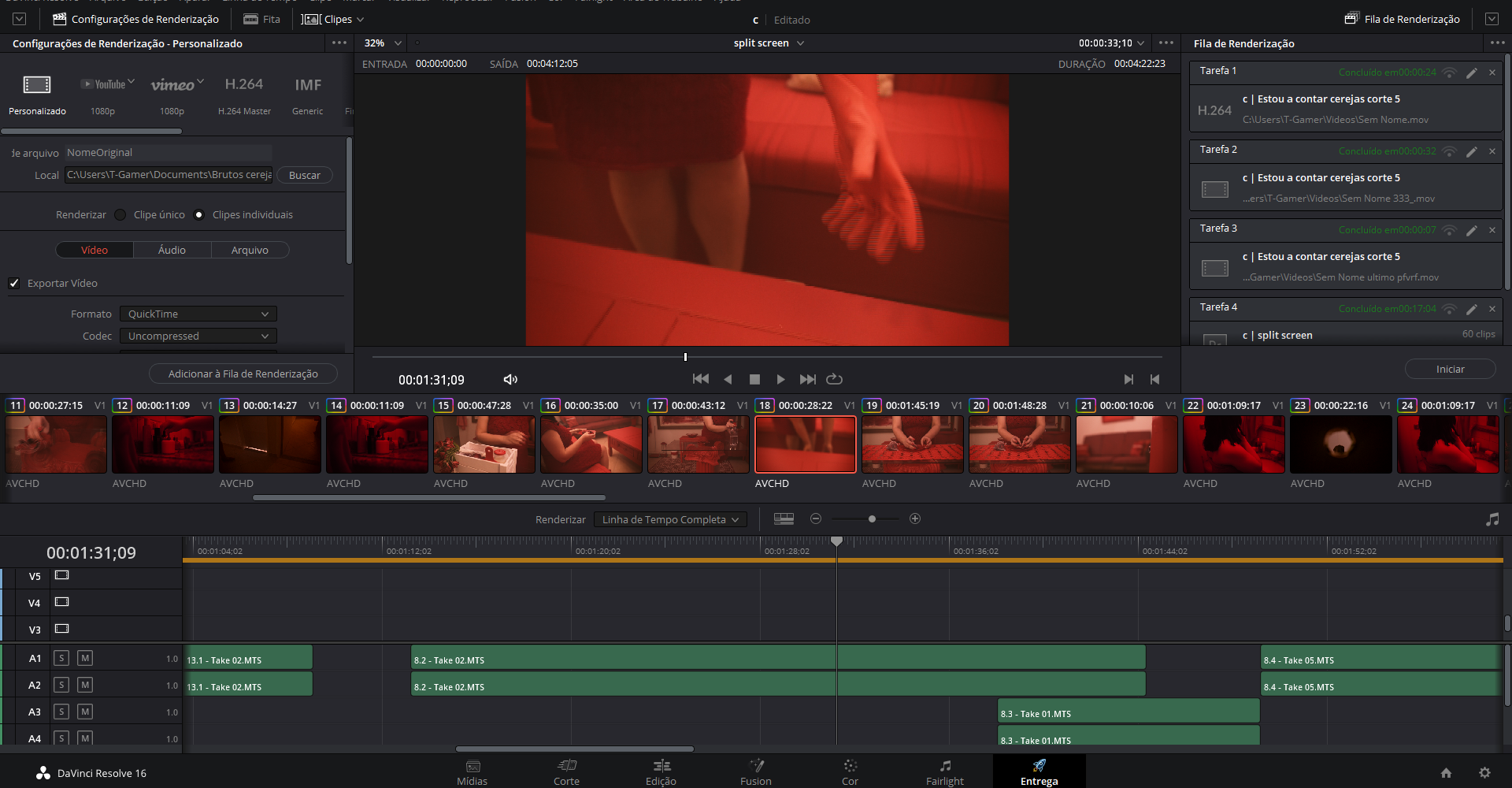
Task: Select clip 18 thumbnail
Action: click(806, 444)
